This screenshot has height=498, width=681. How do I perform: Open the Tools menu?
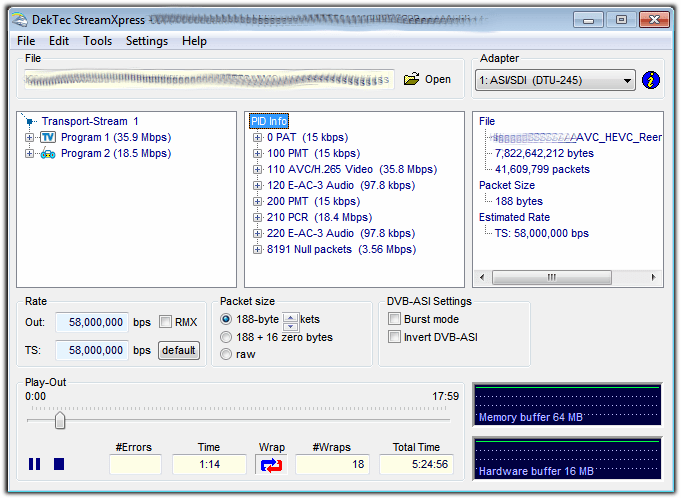[97, 41]
